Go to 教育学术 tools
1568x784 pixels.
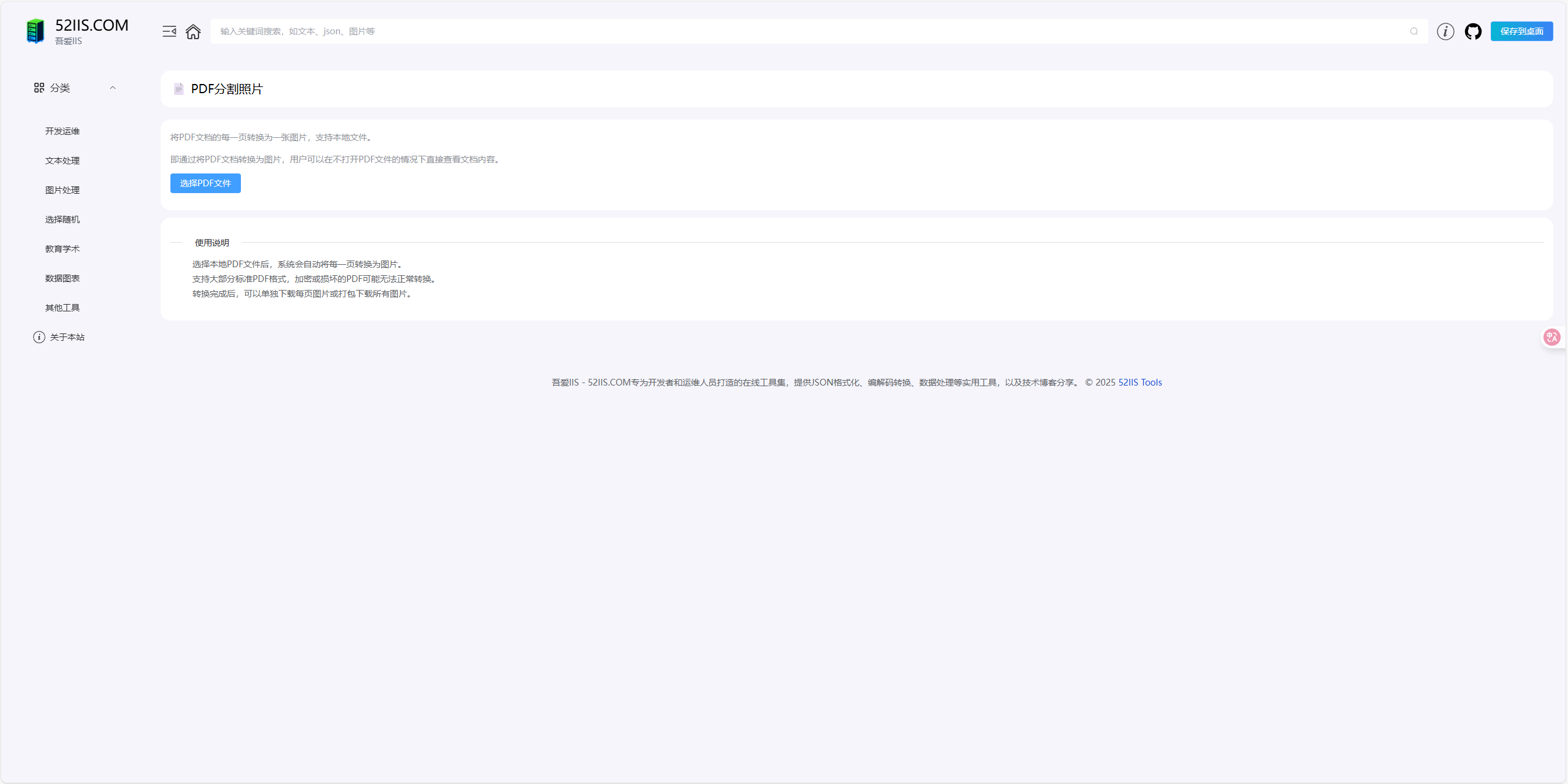click(62, 249)
